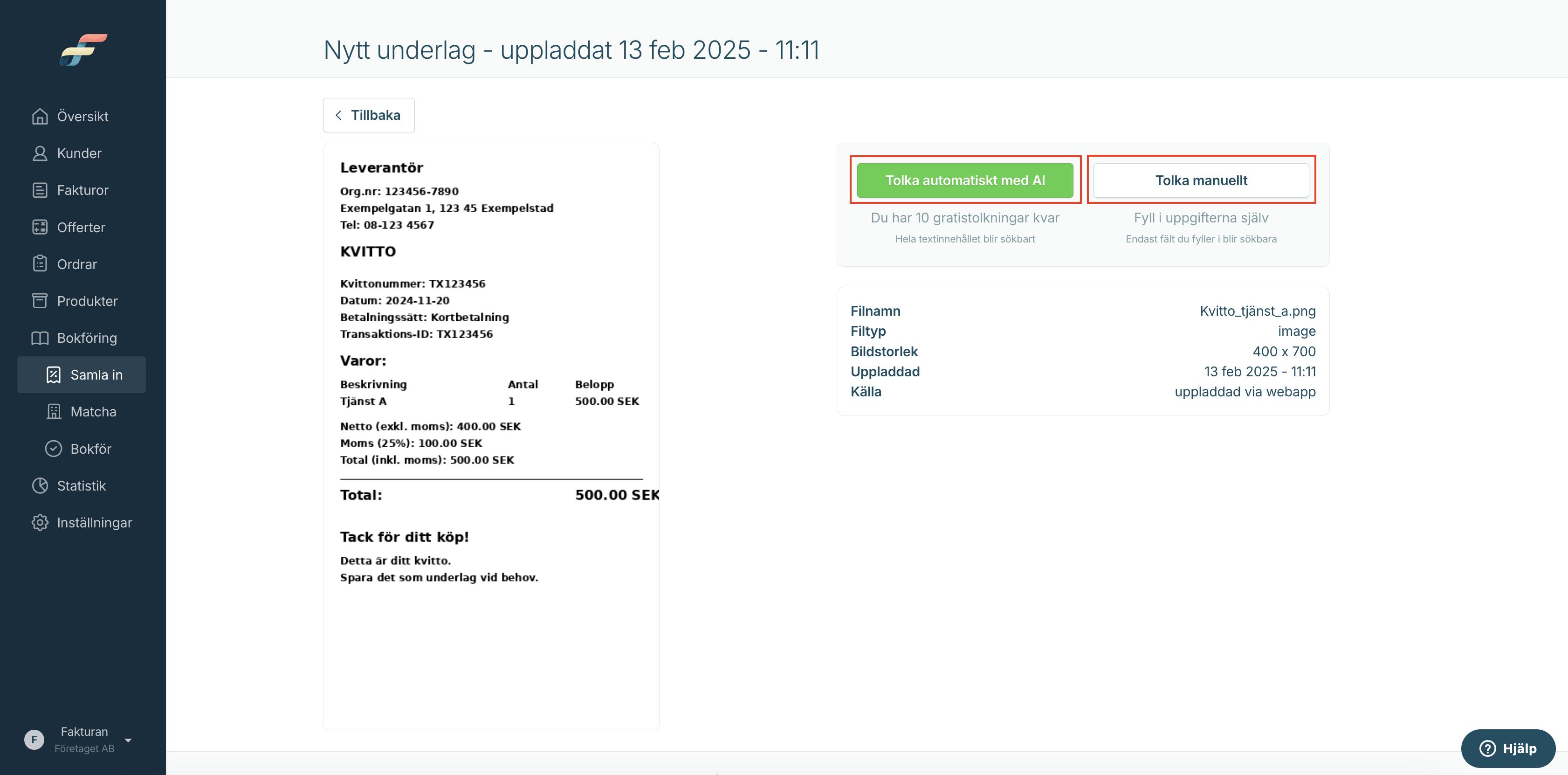Click the round F account avatar
This screenshot has width=1568, height=775.
(x=34, y=740)
